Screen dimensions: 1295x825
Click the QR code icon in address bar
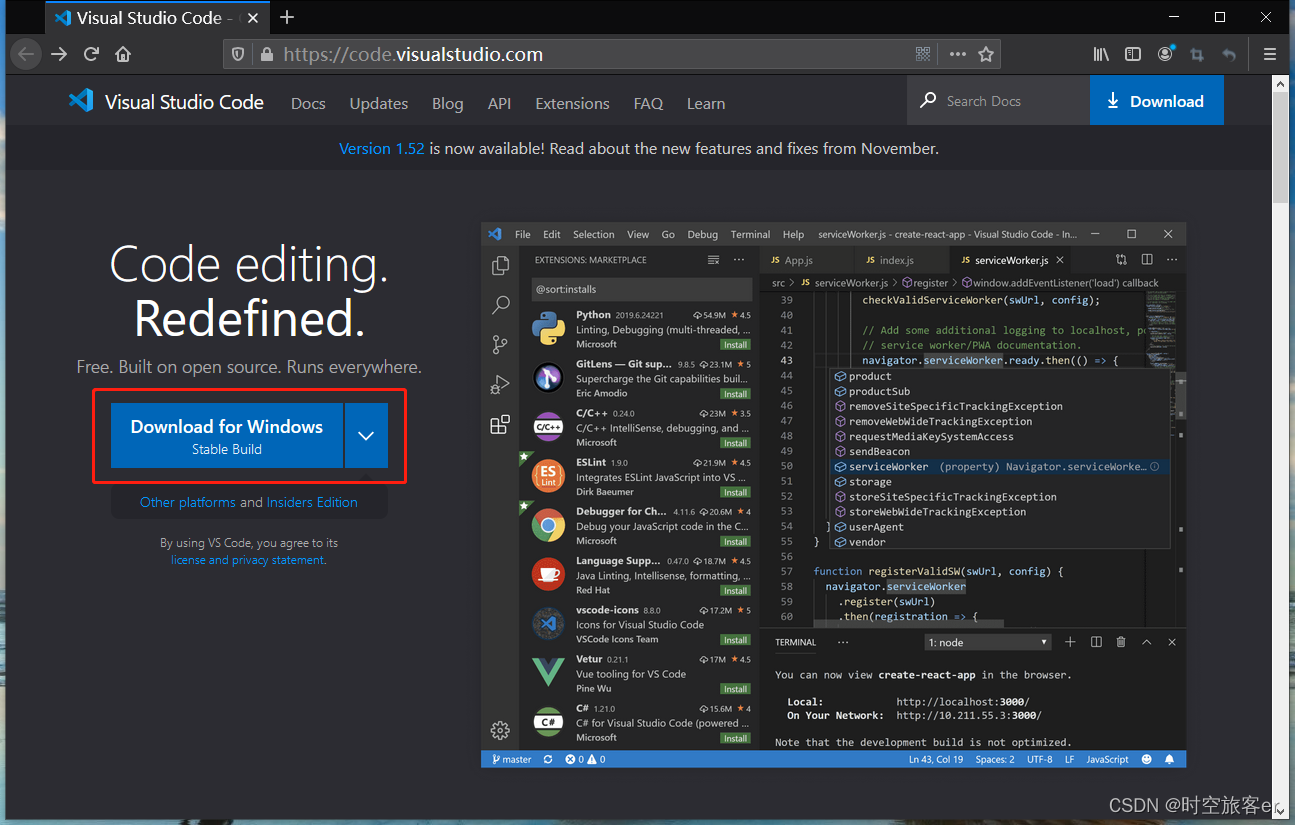pos(923,55)
